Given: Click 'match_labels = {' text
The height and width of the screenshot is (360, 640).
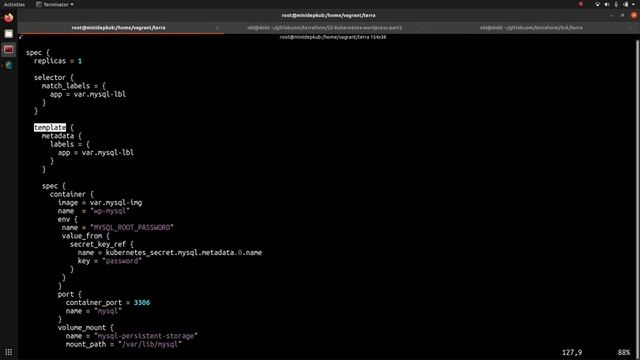Looking at the screenshot, I should 73,86.
